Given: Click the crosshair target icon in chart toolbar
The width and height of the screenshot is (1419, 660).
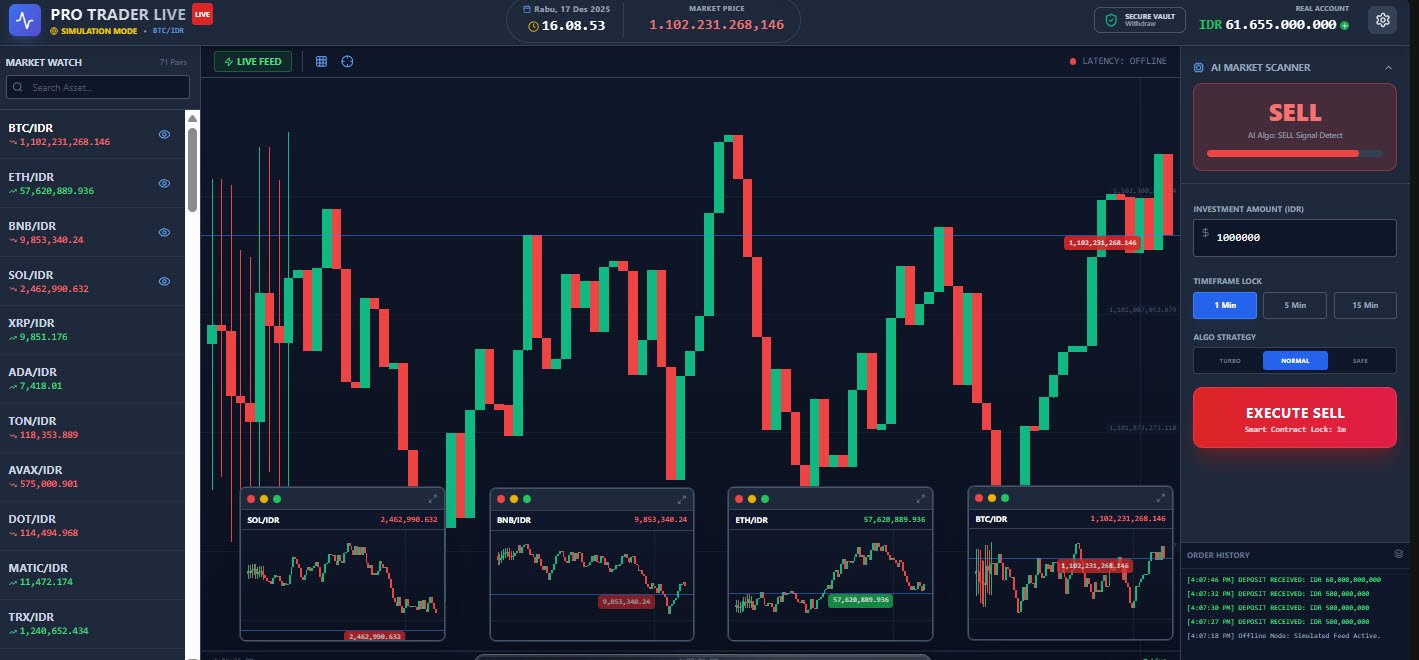Looking at the screenshot, I should (347, 61).
